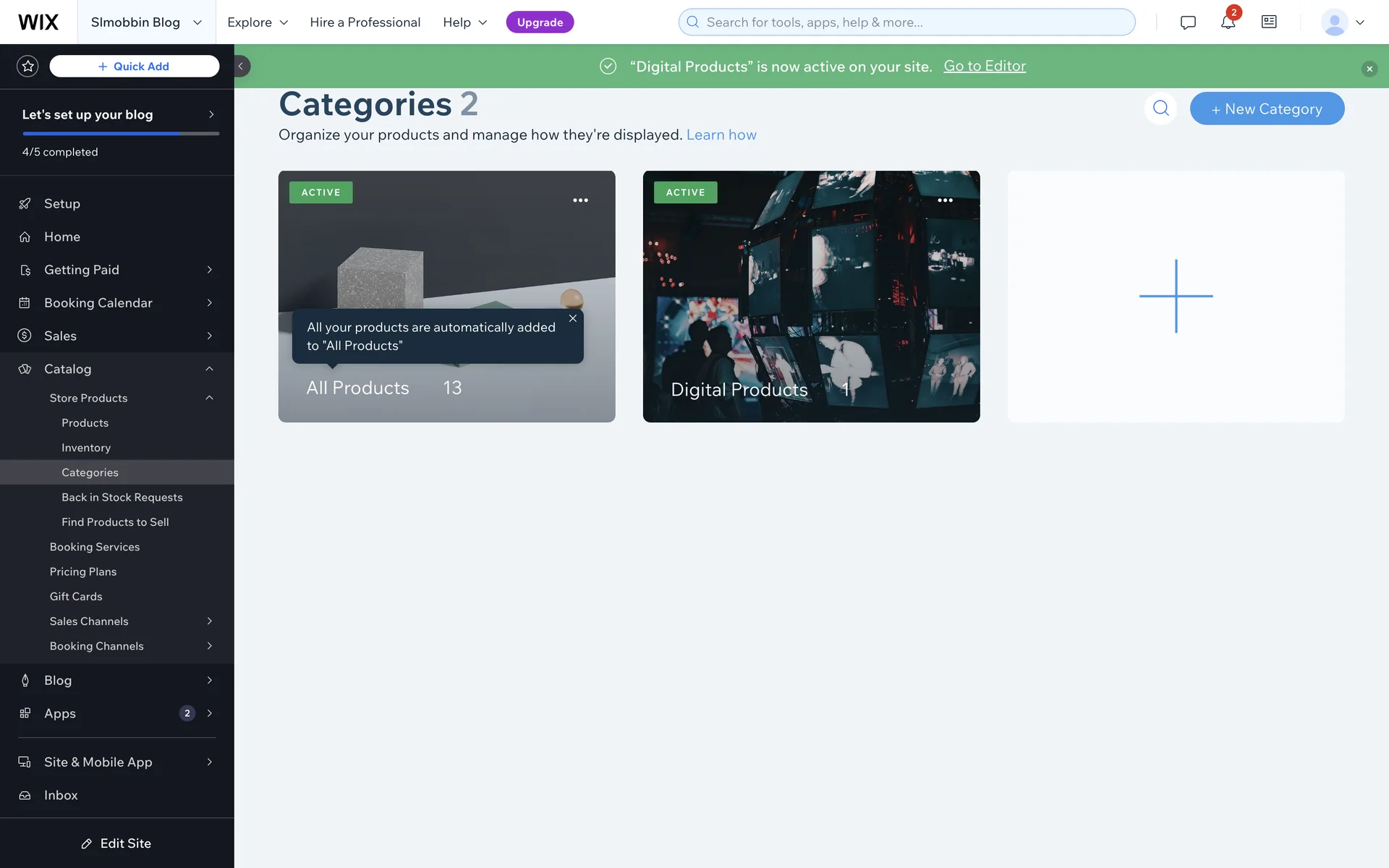
Task: Expand the Sales Channels submenu
Action: [209, 621]
